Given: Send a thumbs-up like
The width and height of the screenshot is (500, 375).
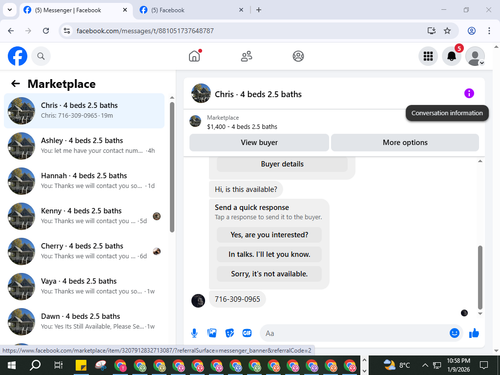Looking at the screenshot, I should 474,333.
